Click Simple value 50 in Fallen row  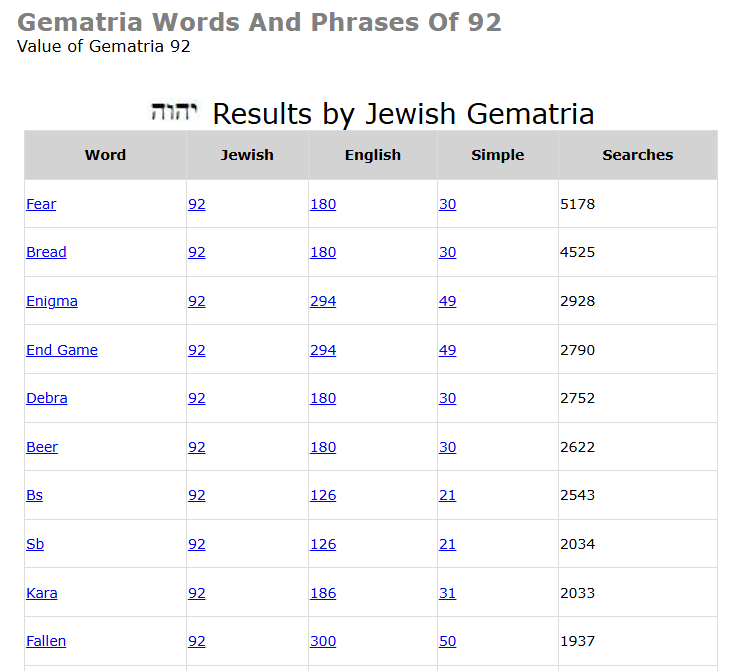(x=448, y=641)
